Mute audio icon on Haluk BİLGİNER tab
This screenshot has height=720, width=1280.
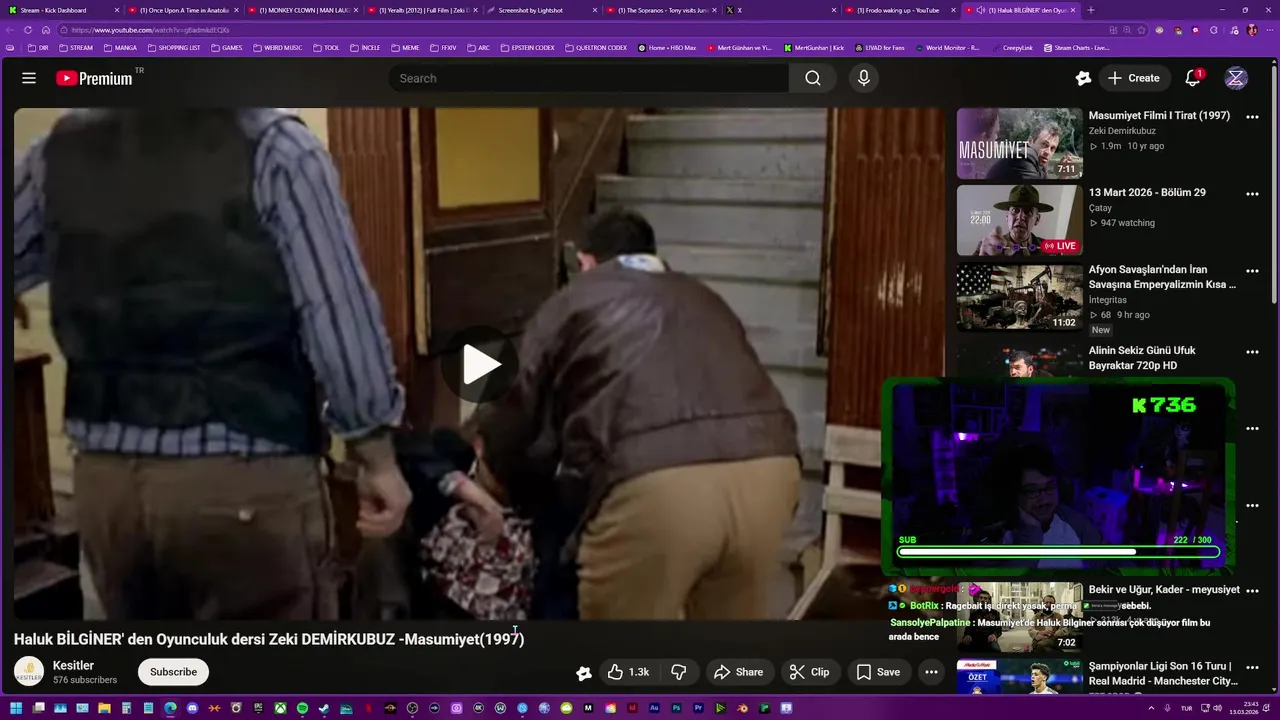(980, 10)
